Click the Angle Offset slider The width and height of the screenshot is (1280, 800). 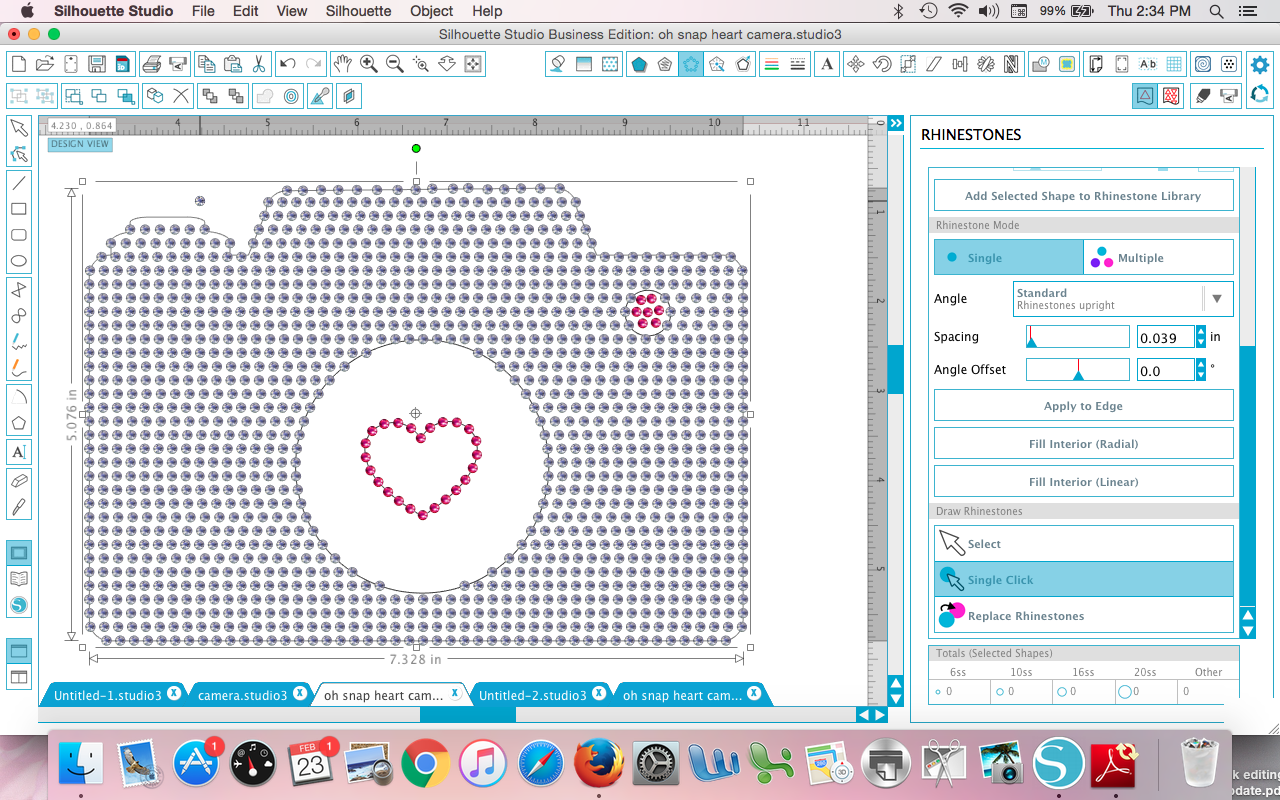(x=1077, y=370)
